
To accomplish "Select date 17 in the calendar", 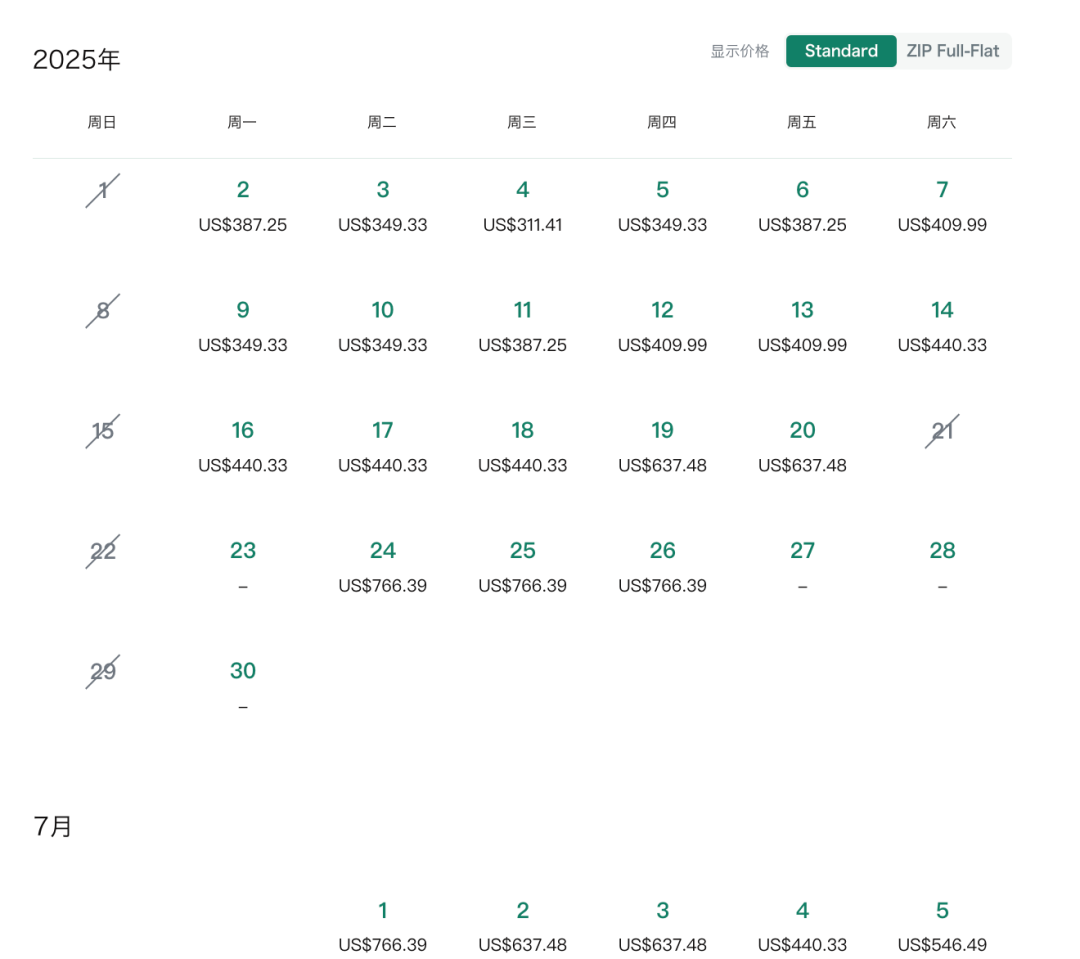I will click(x=382, y=446).
